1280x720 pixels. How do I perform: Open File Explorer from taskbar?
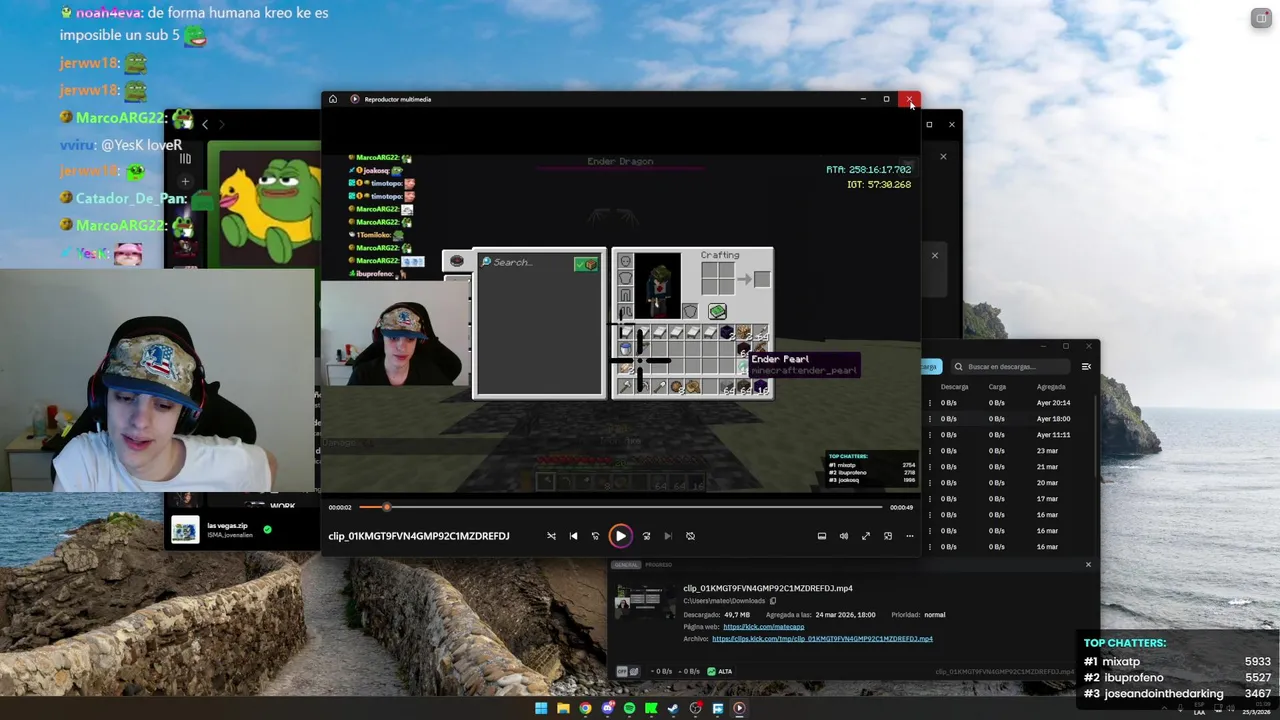563,708
